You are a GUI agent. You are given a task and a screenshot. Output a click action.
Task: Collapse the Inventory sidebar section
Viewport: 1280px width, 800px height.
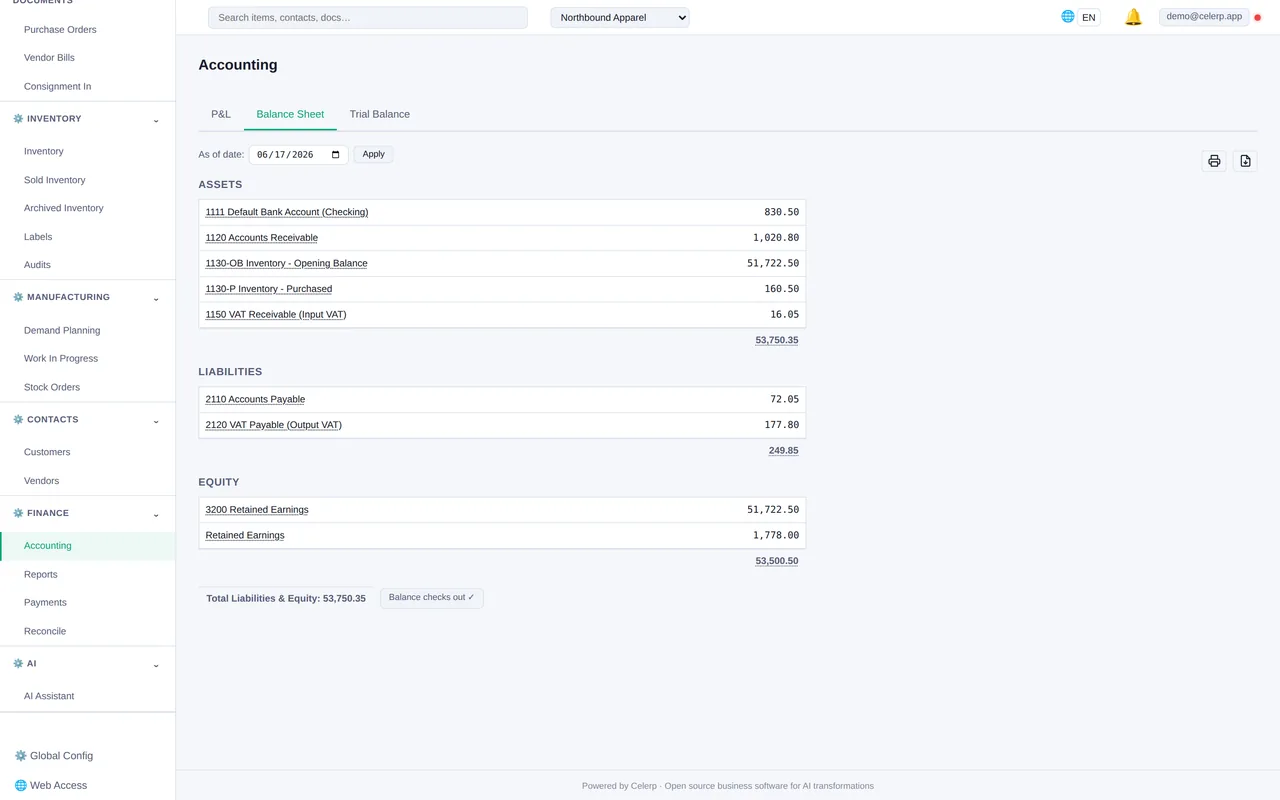pos(156,120)
